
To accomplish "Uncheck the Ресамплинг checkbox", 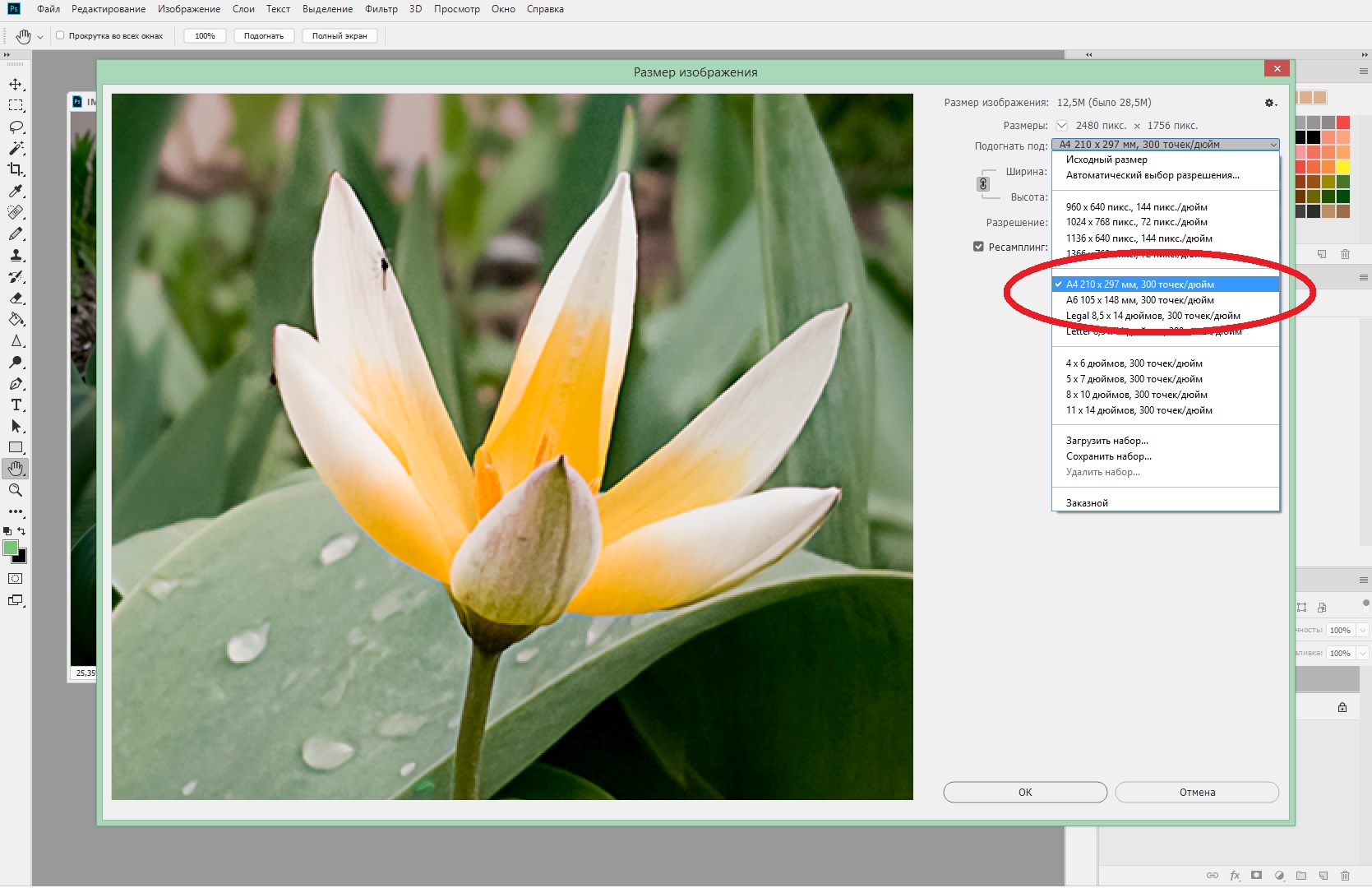I will tap(978, 247).
